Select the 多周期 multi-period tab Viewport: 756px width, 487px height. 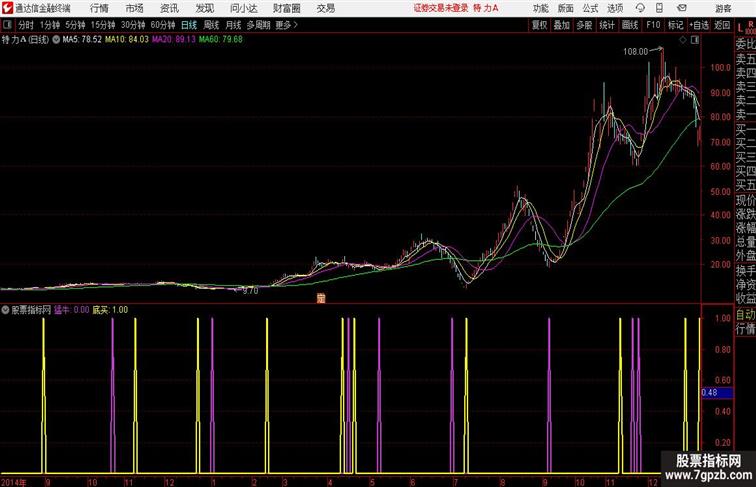click(x=258, y=25)
